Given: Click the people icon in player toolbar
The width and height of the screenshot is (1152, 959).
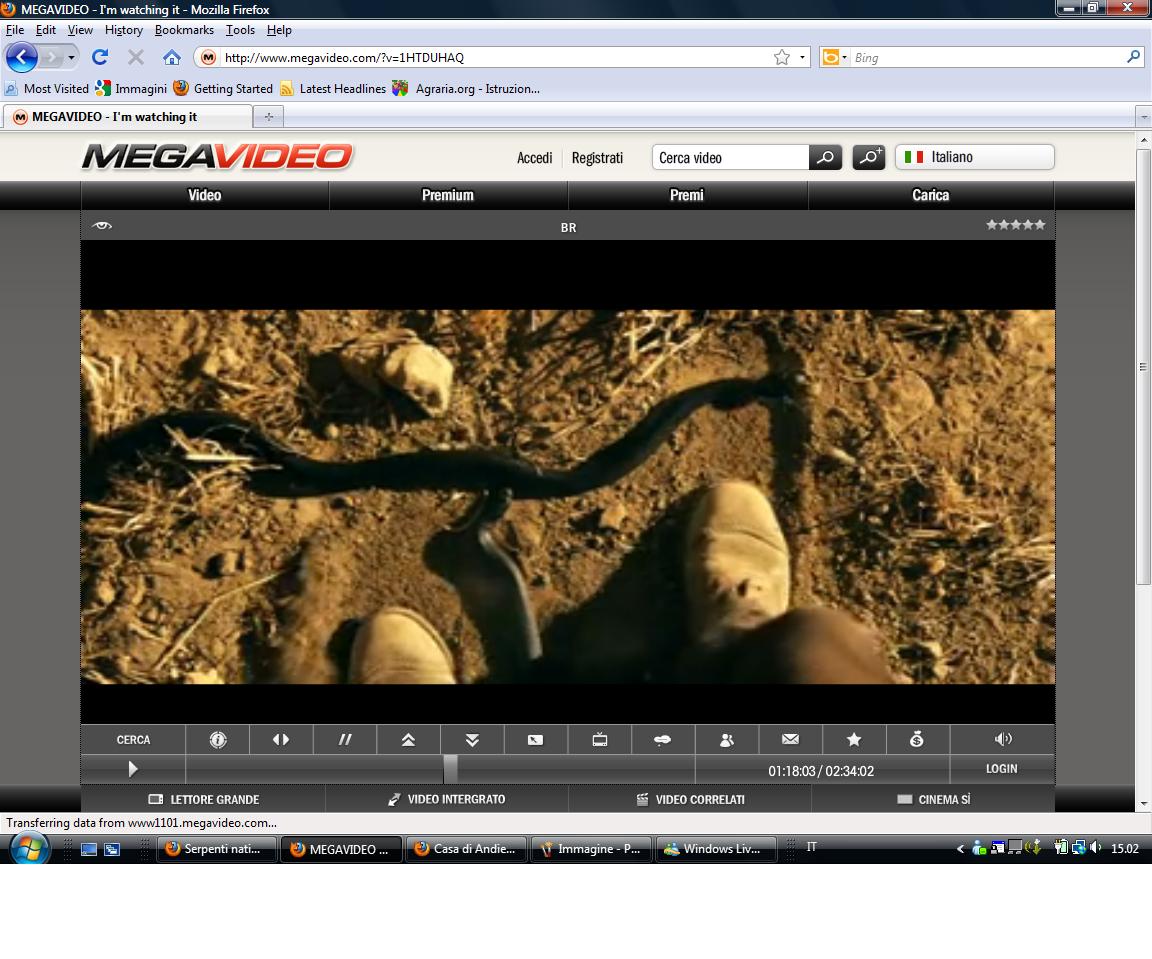Looking at the screenshot, I should pyautogui.click(x=727, y=740).
